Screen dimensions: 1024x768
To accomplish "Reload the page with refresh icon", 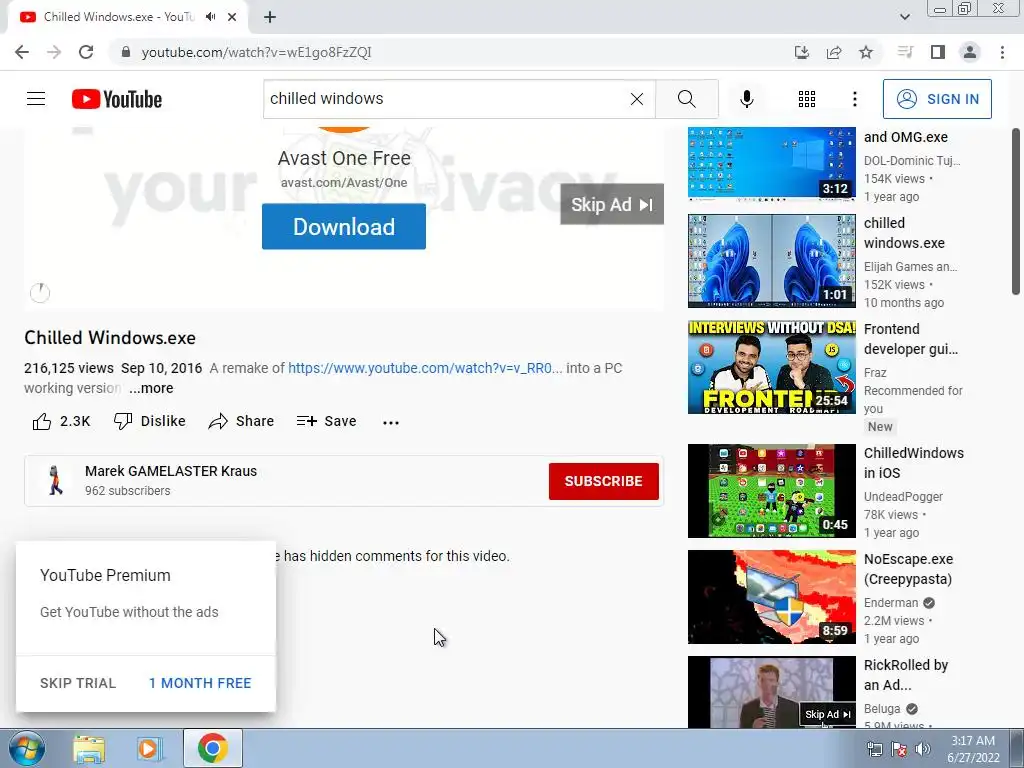I will (86, 52).
